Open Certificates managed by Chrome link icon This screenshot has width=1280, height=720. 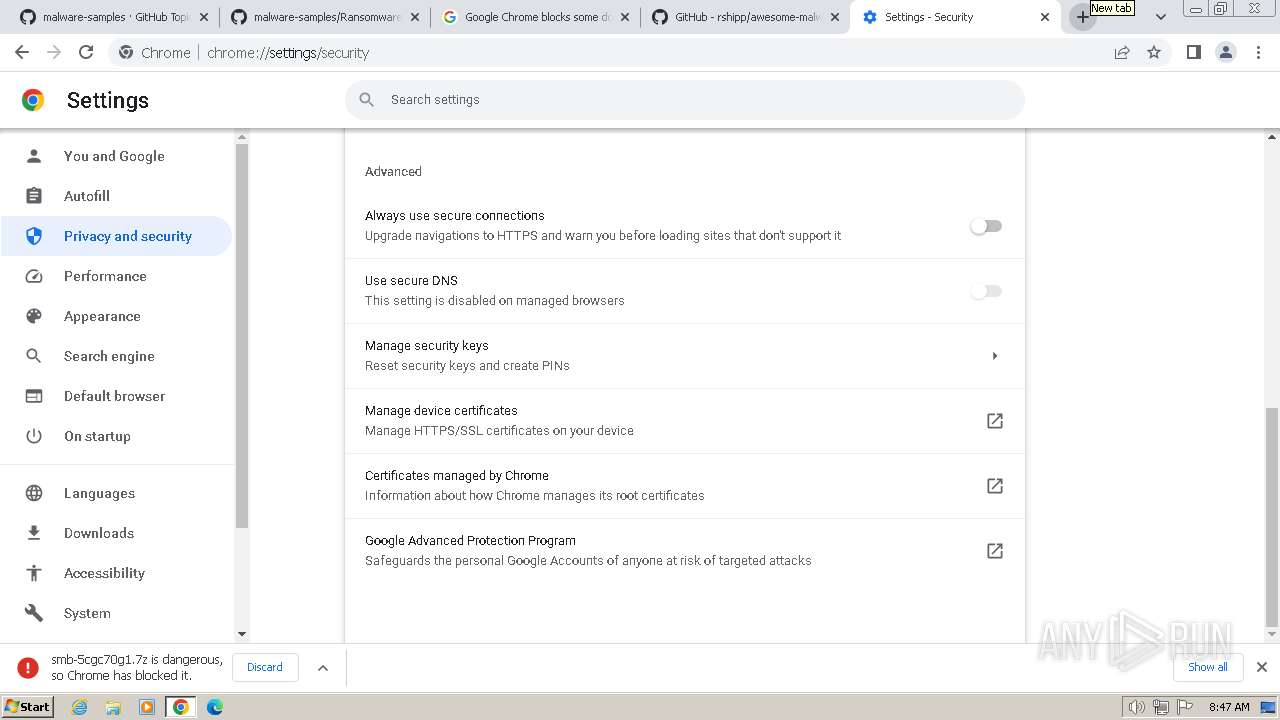995,486
